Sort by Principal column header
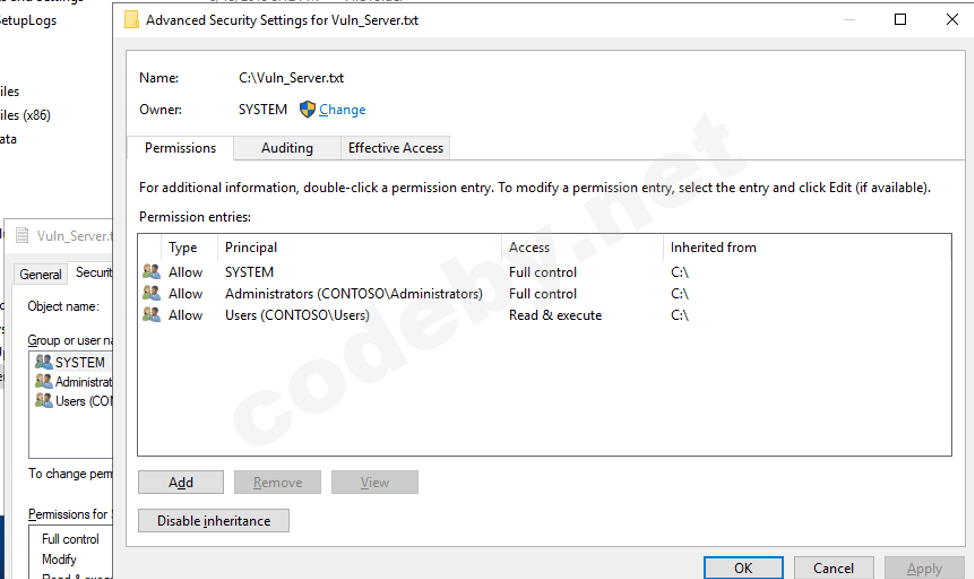The image size is (974, 579). pyautogui.click(x=251, y=247)
